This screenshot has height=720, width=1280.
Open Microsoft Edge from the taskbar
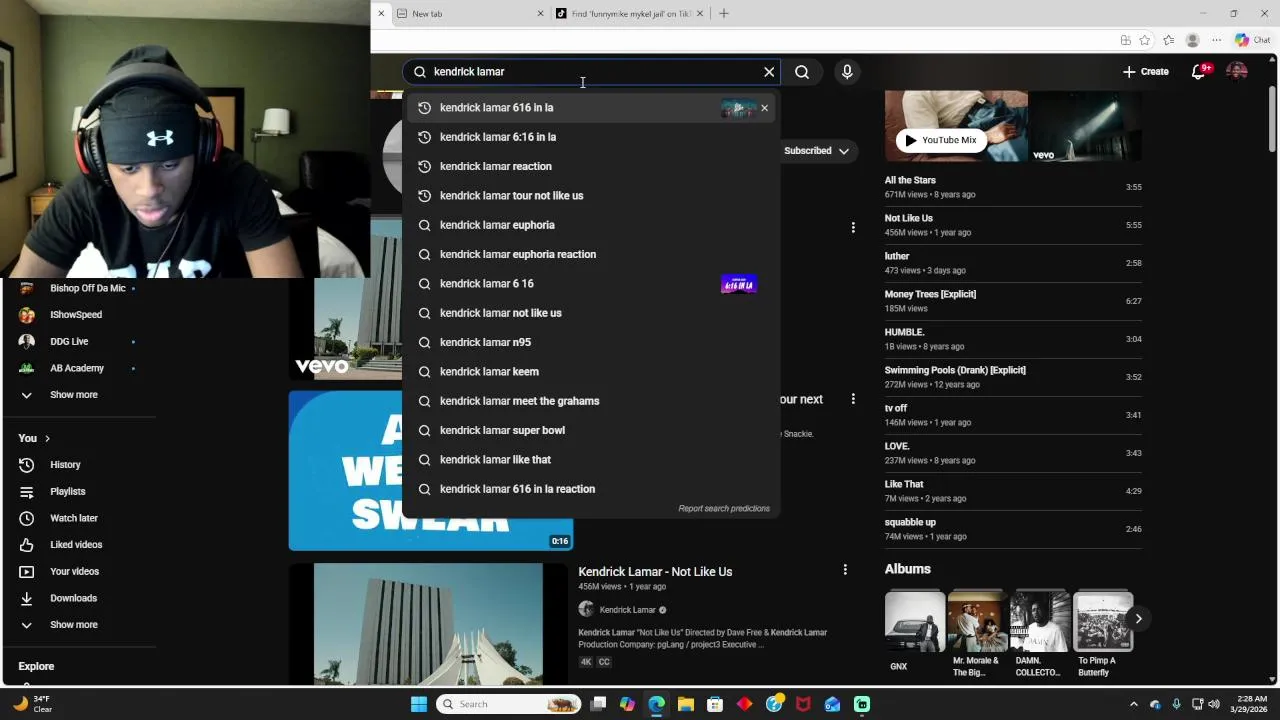tap(656, 704)
